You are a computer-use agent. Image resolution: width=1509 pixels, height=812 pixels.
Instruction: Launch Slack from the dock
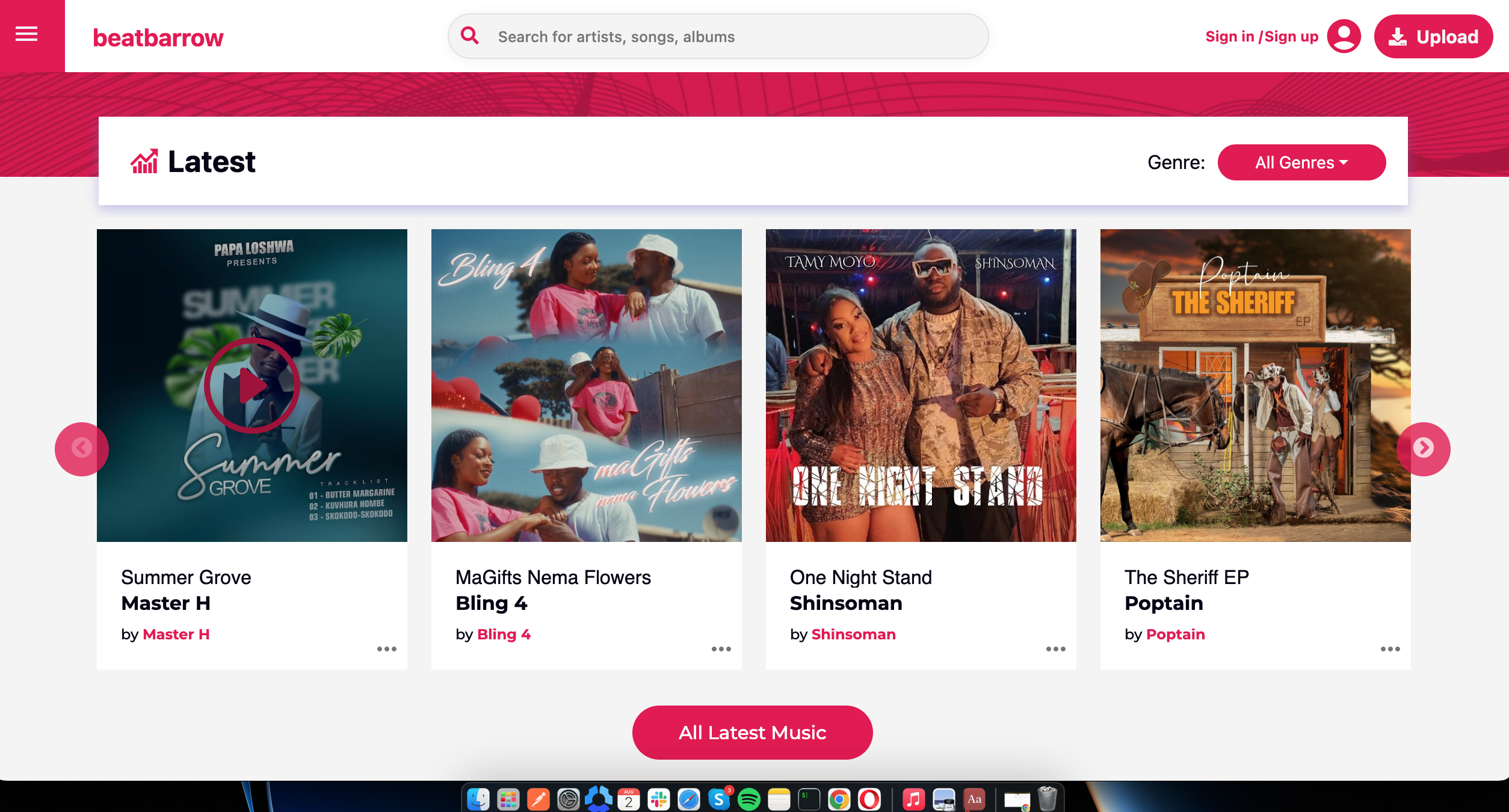[x=659, y=799]
